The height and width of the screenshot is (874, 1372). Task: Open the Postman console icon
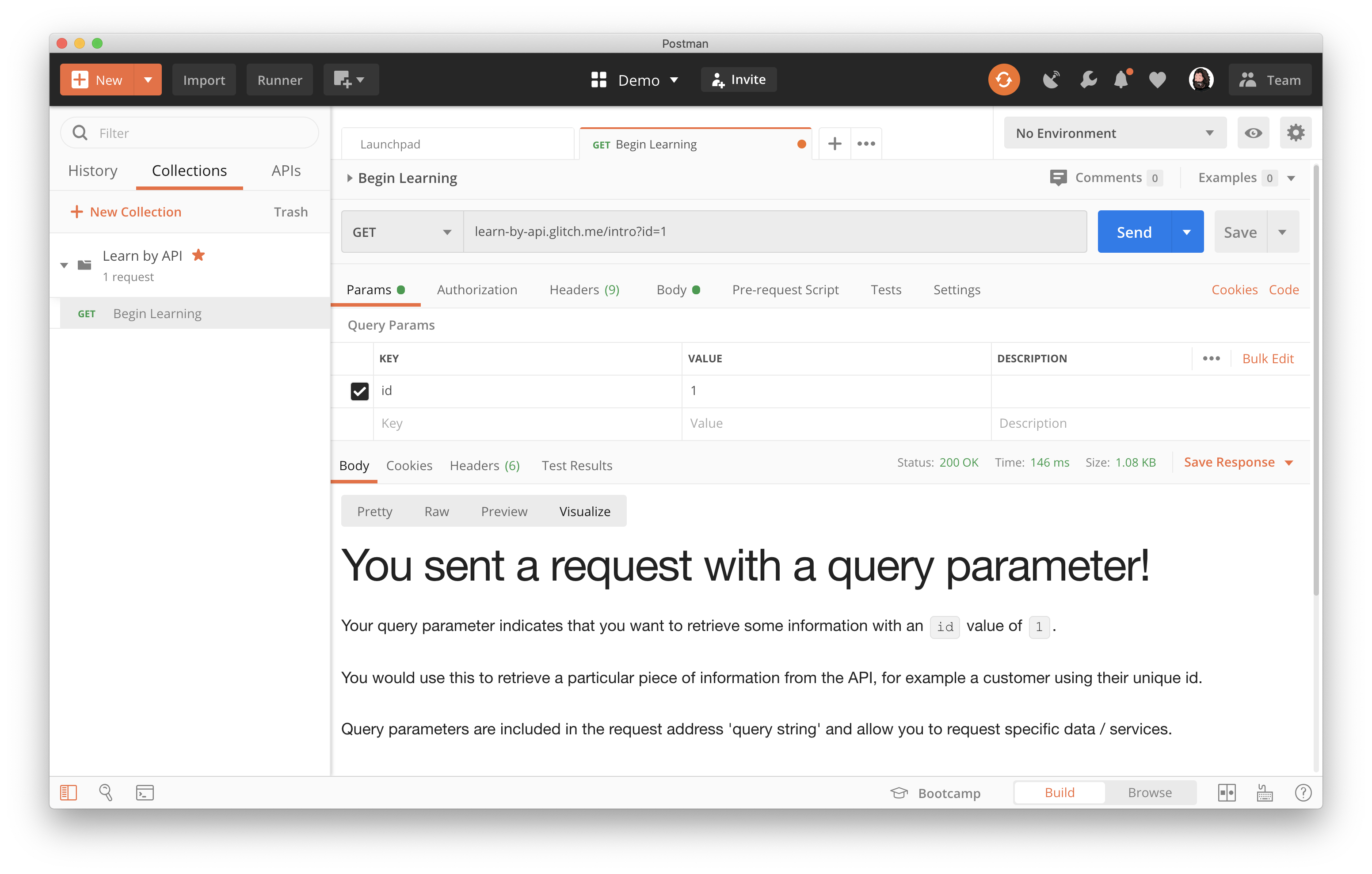click(145, 793)
